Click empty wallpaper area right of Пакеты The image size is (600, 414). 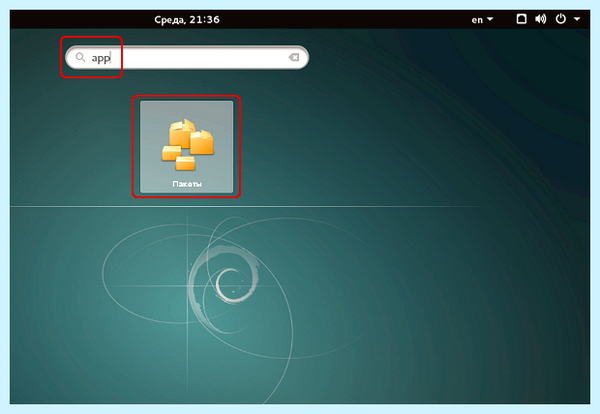383,145
